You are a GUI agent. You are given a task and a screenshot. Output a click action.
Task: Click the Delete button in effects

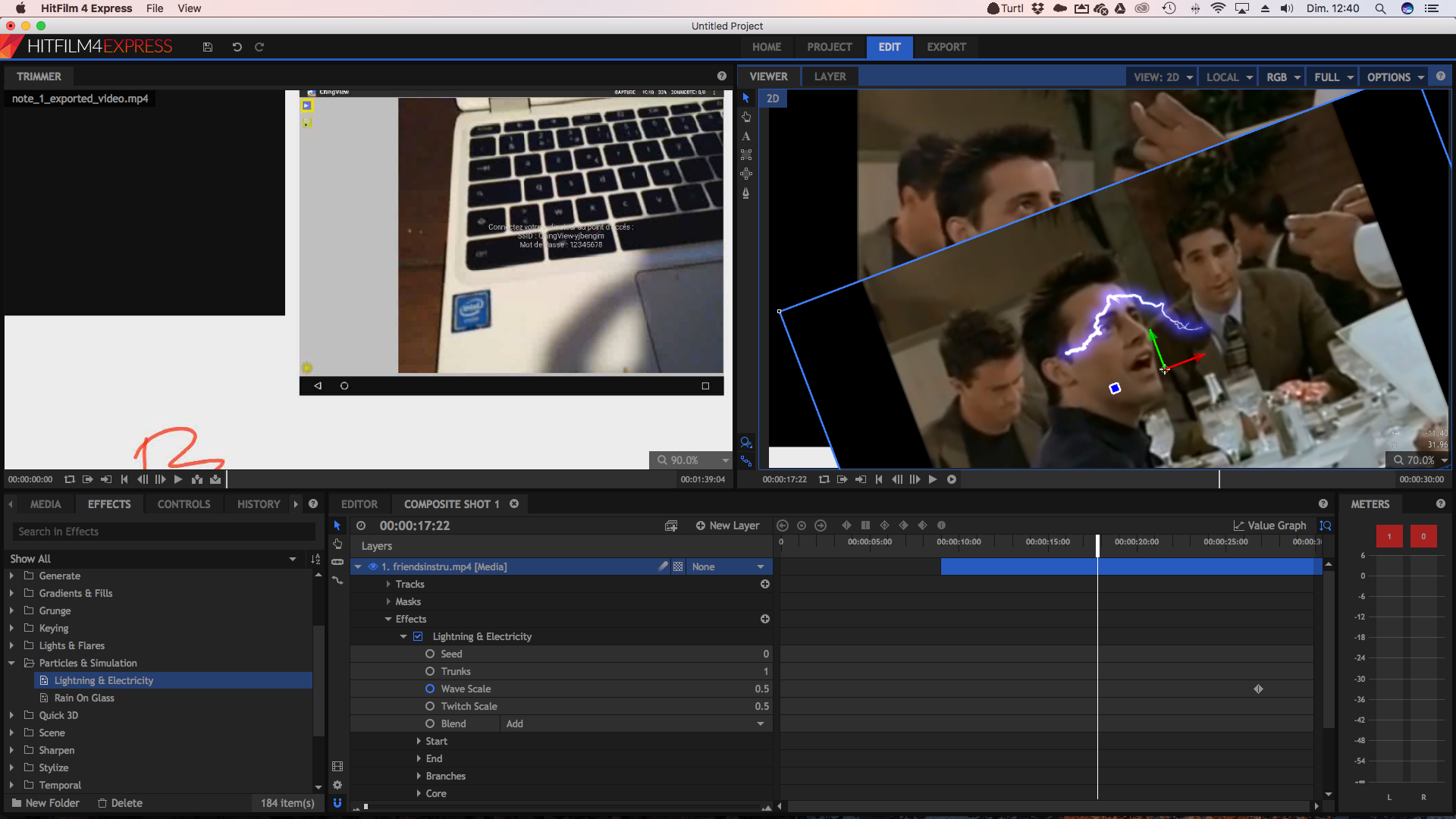click(120, 803)
